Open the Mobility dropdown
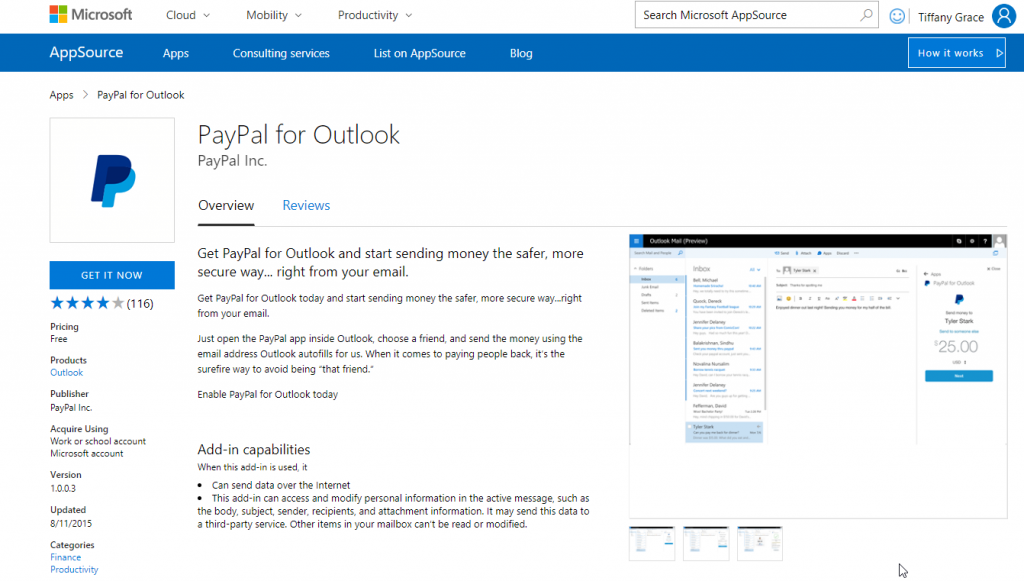The height and width of the screenshot is (581, 1024). tap(272, 14)
